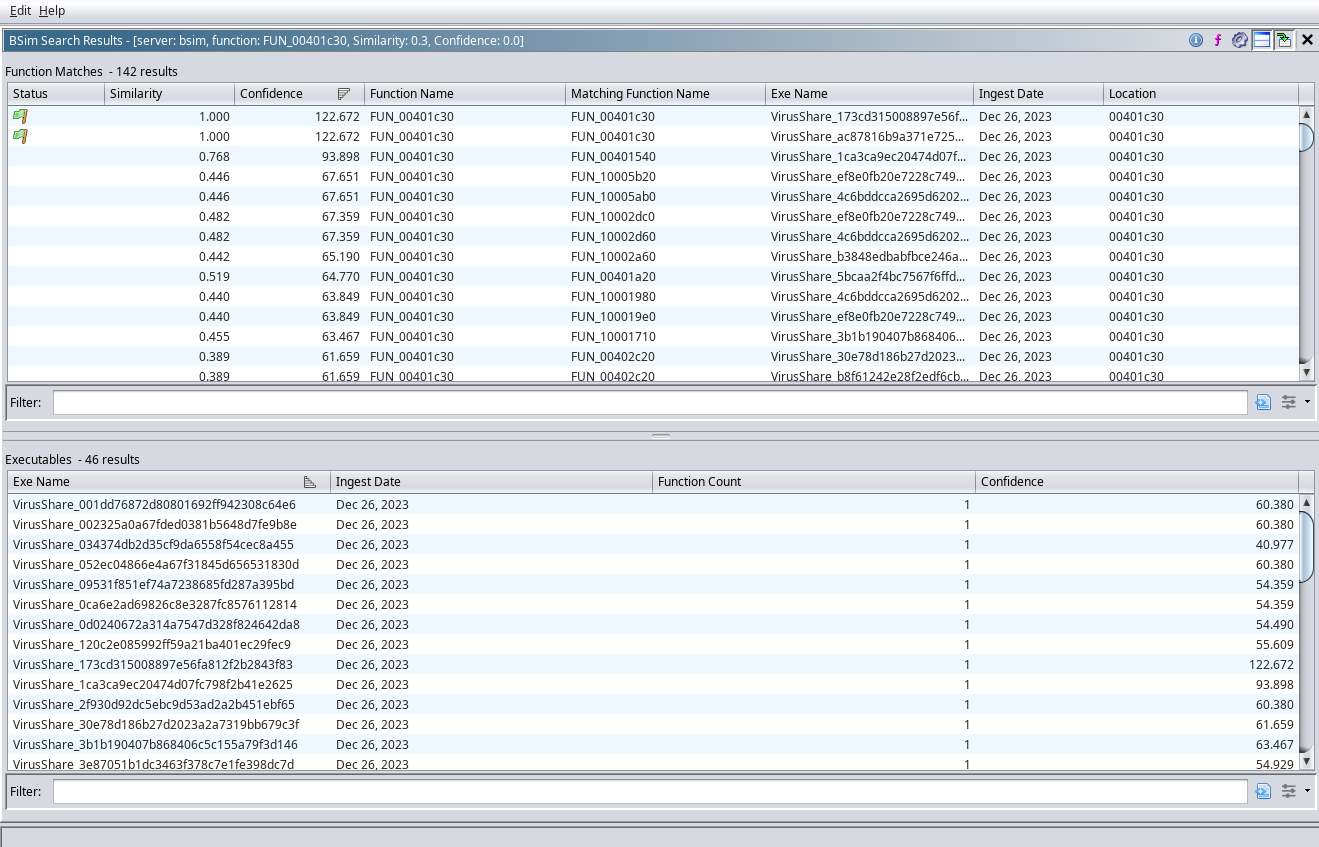Sort by the Similarity column header
This screenshot has height=847, width=1319.
pos(170,94)
